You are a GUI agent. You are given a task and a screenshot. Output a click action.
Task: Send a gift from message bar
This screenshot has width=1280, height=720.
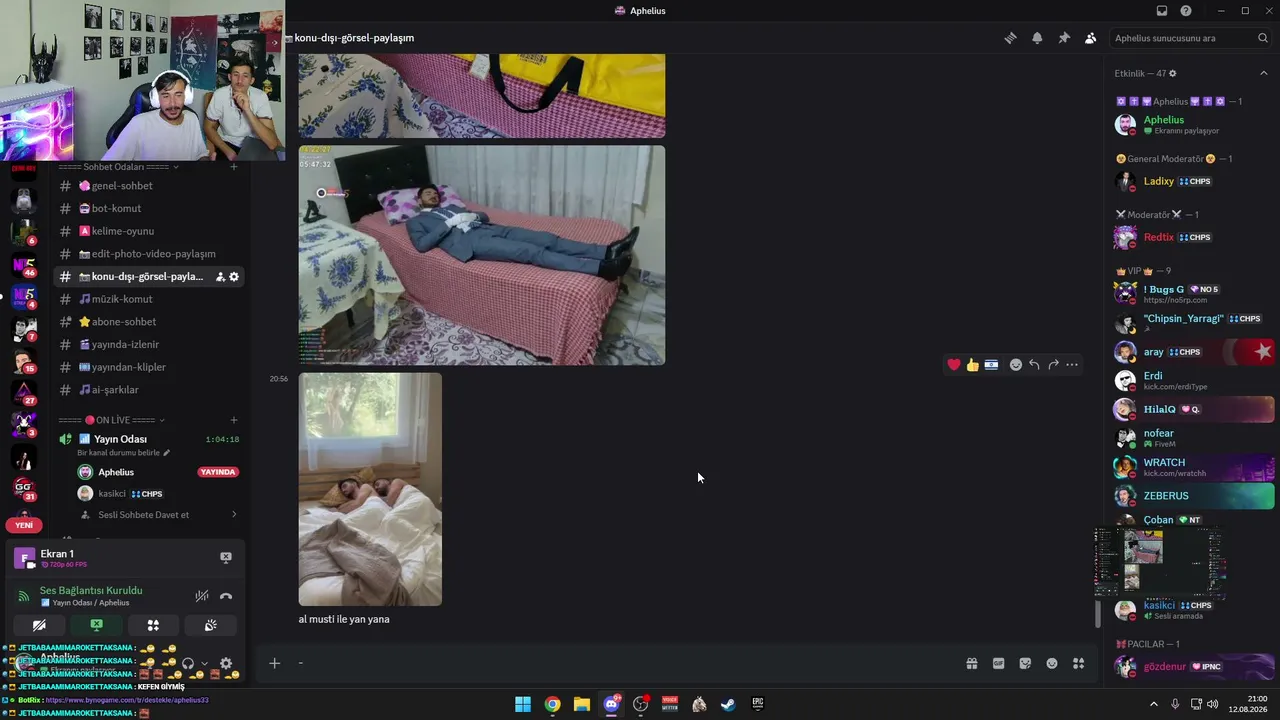(972, 663)
